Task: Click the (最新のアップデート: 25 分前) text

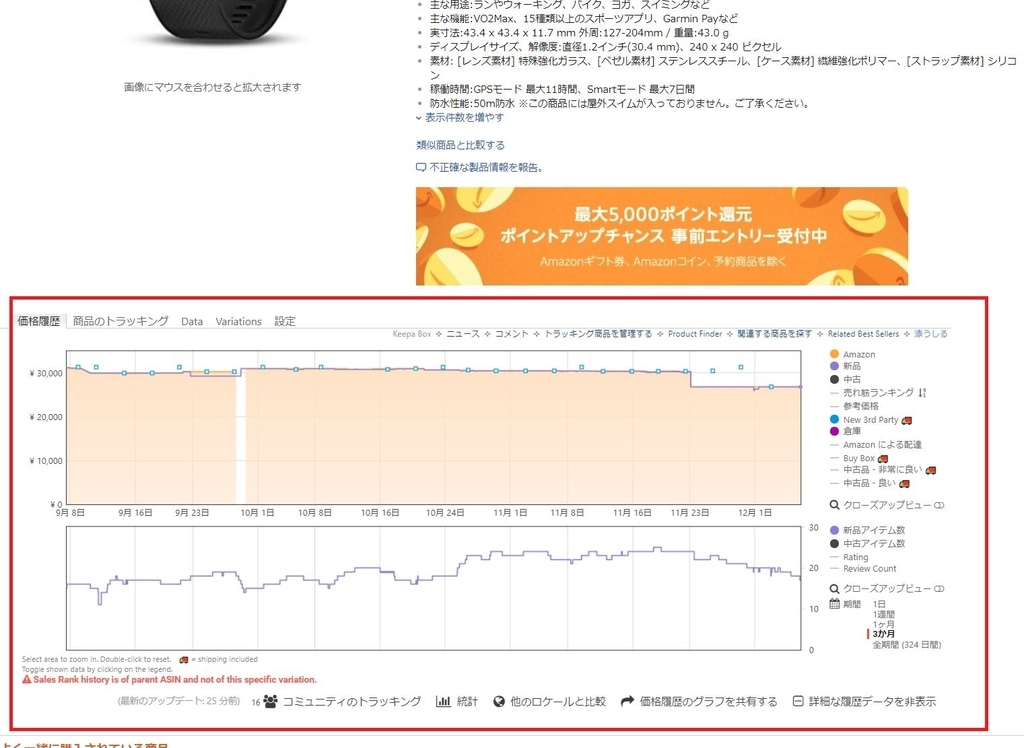Action: (x=178, y=702)
